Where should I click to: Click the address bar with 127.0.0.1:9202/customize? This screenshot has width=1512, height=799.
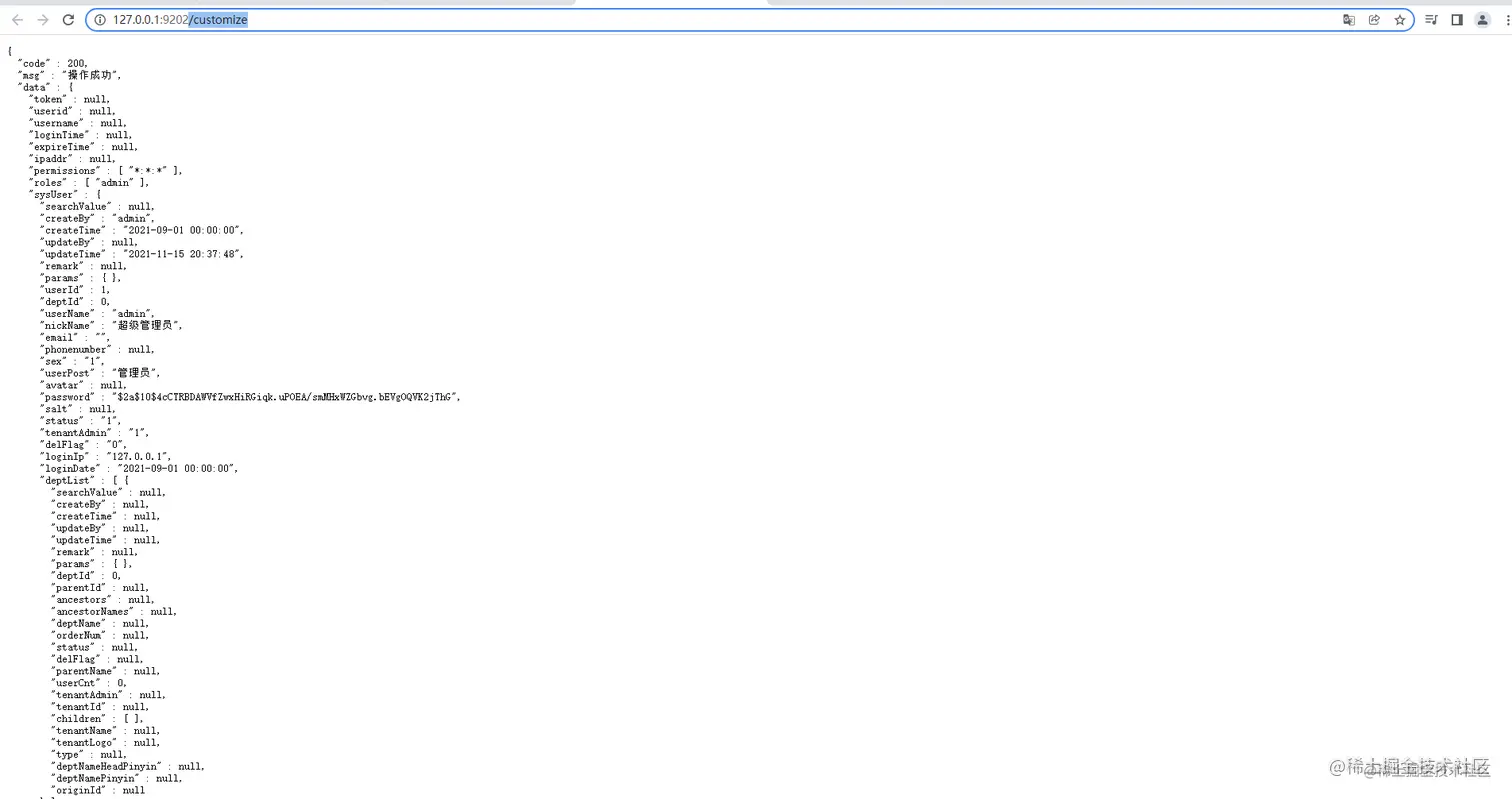click(x=750, y=20)
